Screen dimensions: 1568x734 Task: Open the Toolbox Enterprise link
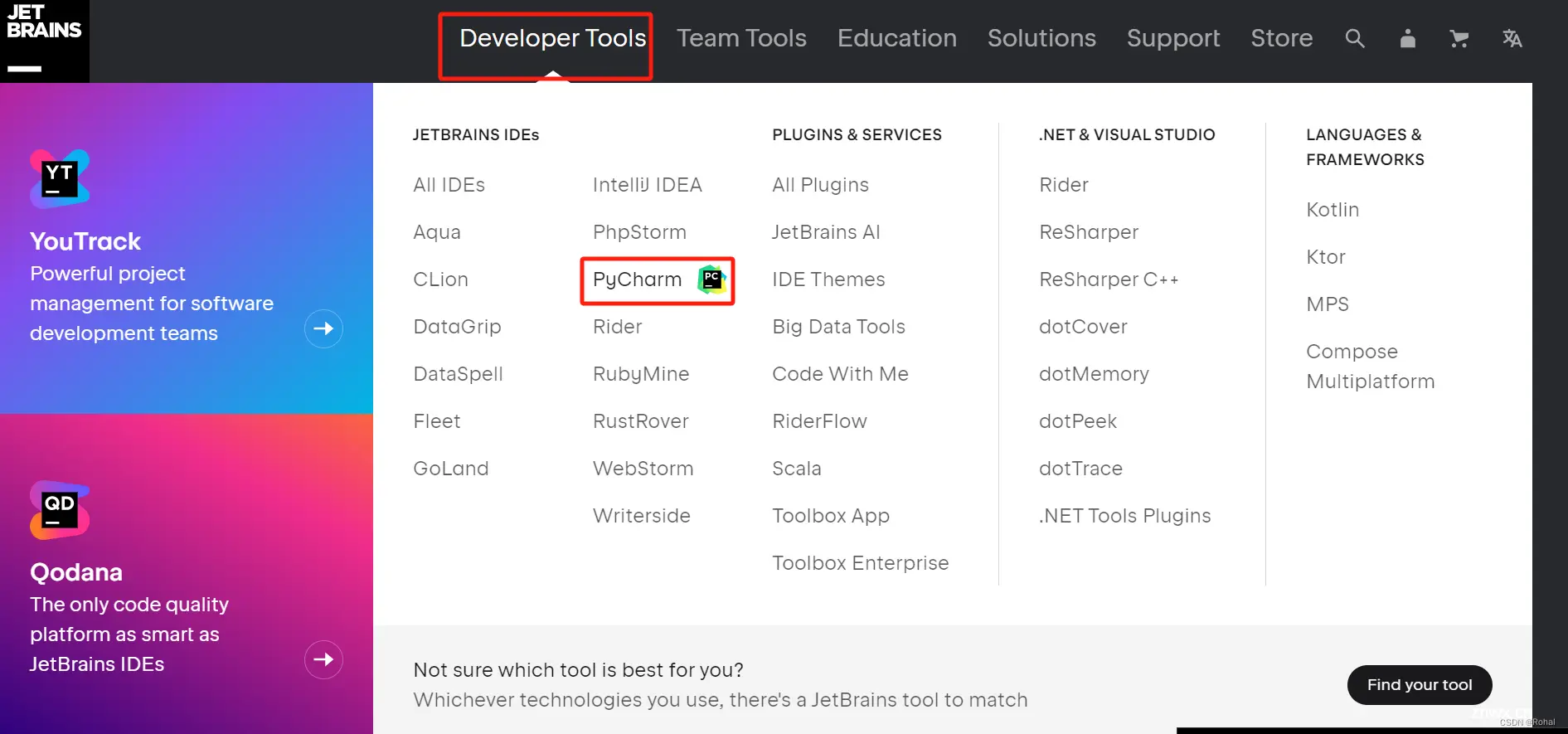[861, 563]
